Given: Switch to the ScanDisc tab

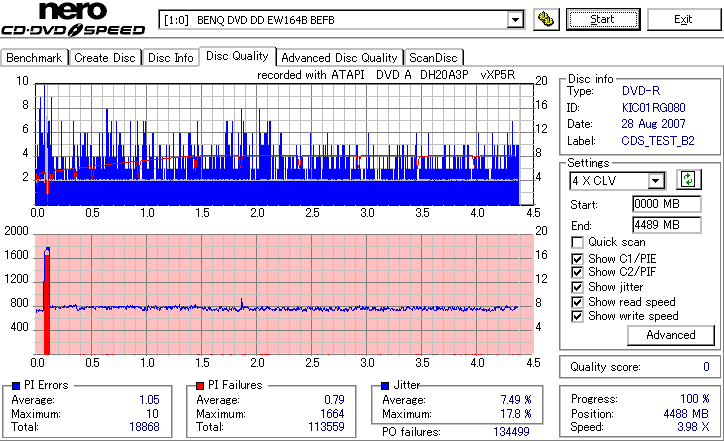Looking at the screenshot, I should [x=433, y=58].
